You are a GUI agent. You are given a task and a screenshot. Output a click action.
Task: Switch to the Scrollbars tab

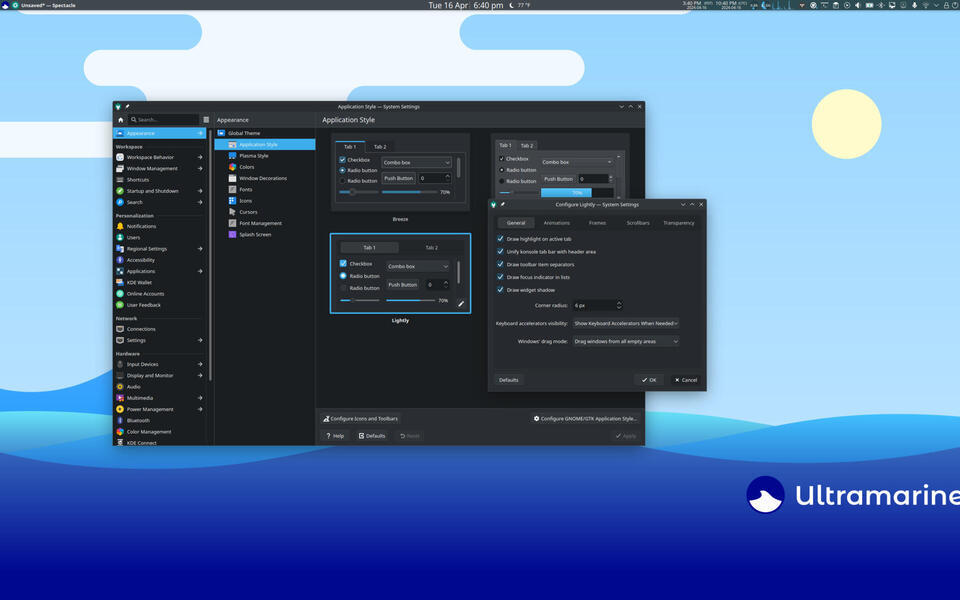pos(638,223)
